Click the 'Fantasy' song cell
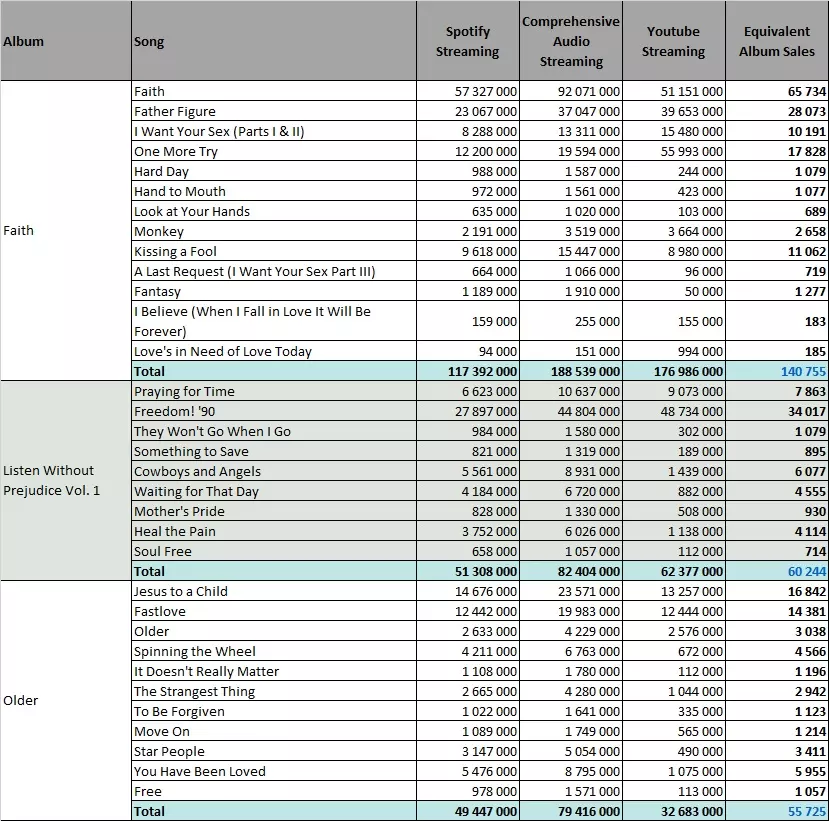Image resolution: width=829 pixels, height=821 pixels. coord(274,291)
